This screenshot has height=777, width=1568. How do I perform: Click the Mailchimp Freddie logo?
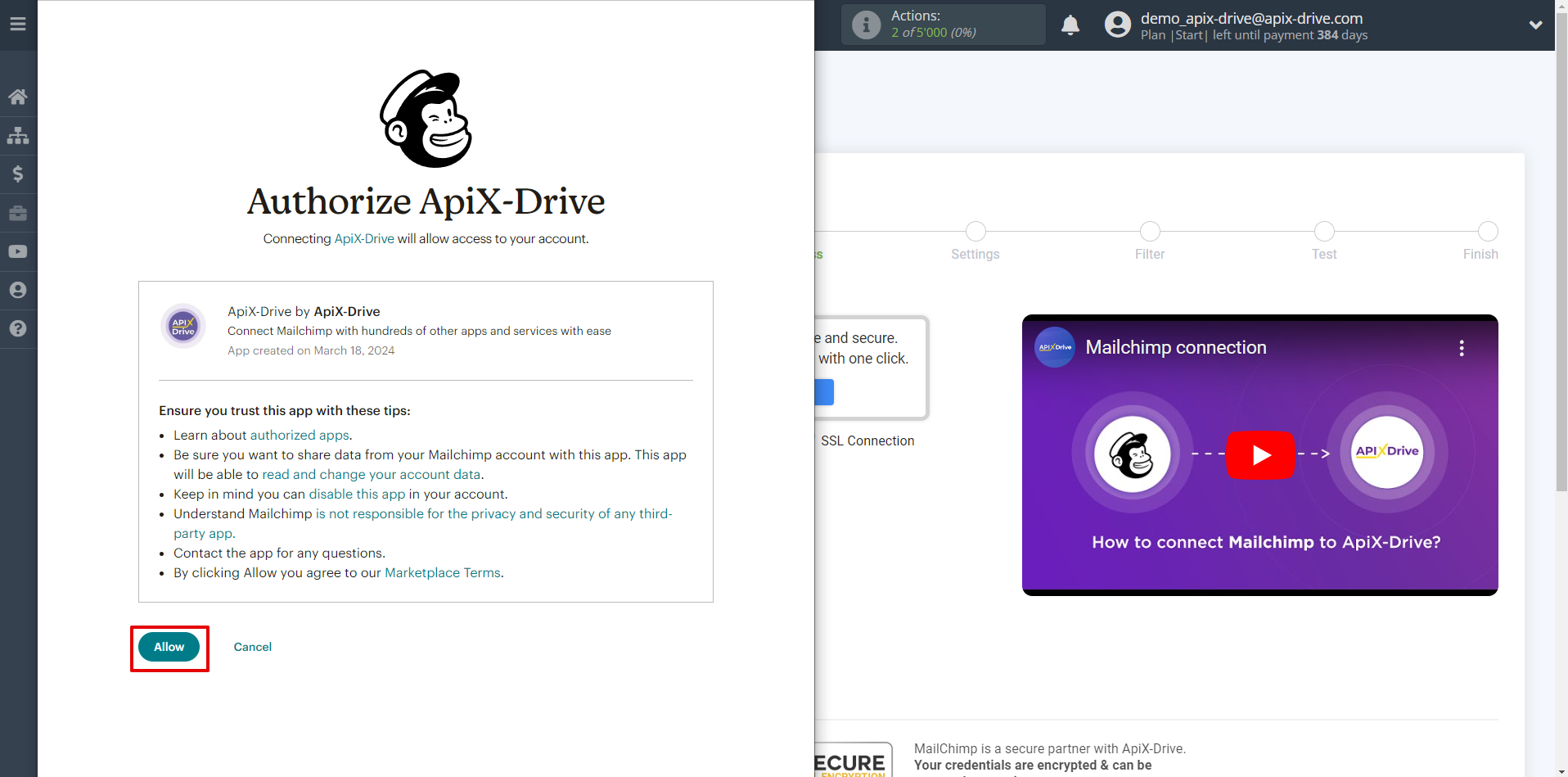tap(426, 119)
